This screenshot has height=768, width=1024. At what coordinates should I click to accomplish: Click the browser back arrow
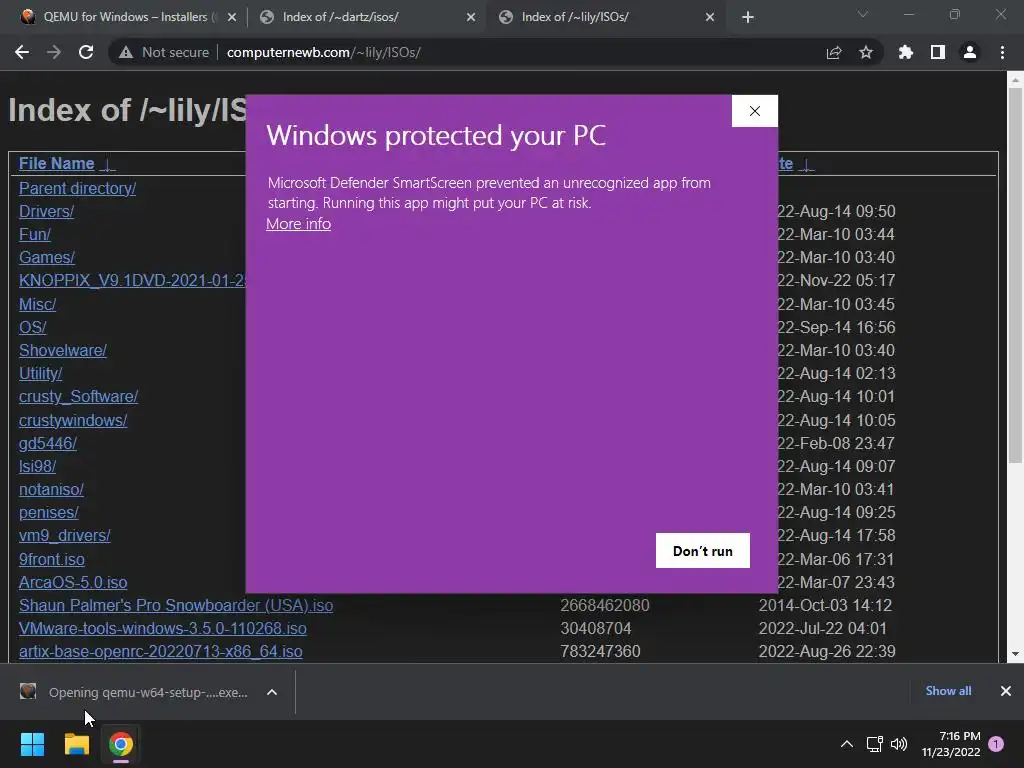tap(22, 52)
